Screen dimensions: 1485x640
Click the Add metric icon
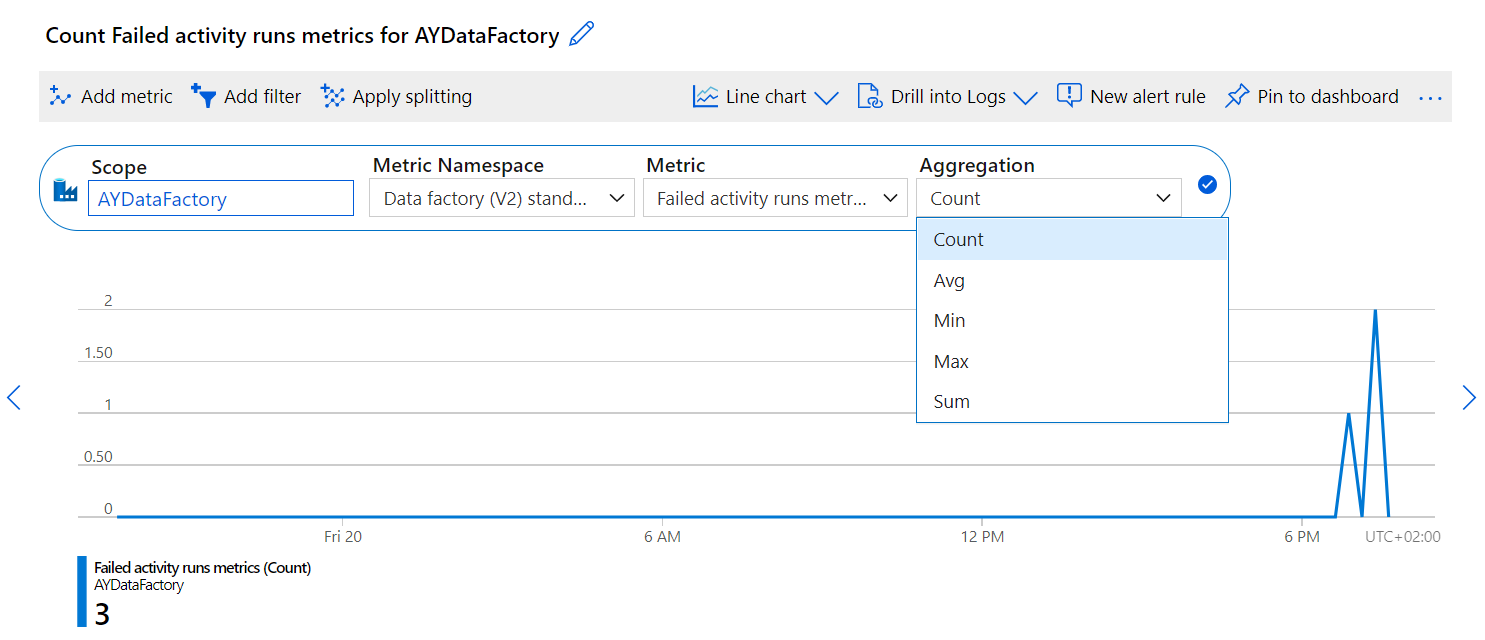[x=61, y=96]
